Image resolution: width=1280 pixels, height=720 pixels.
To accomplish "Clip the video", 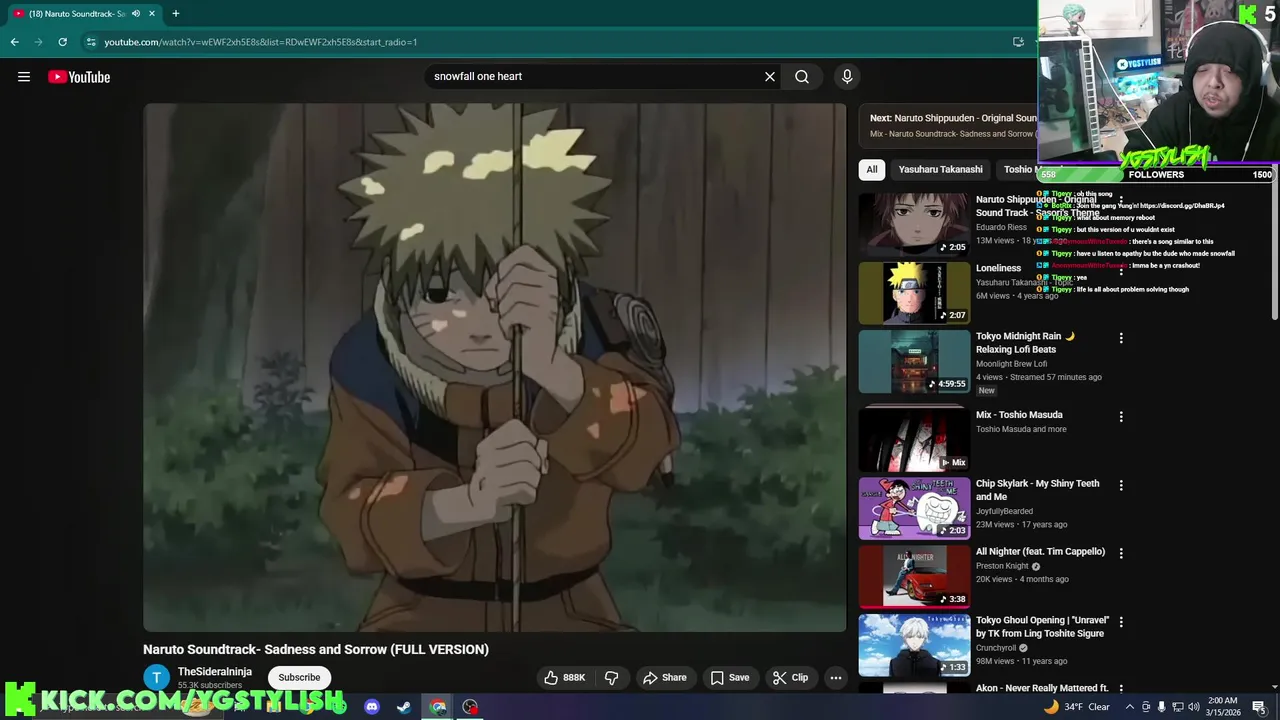I will coord(790,677).
